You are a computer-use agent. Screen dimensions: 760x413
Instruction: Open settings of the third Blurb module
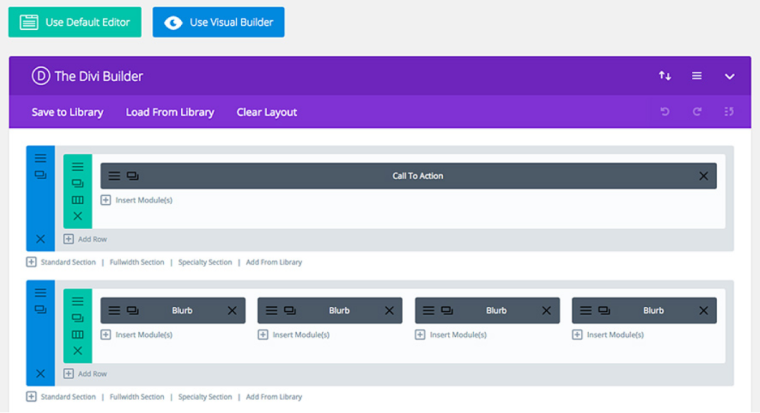click(x=428, y=310)
